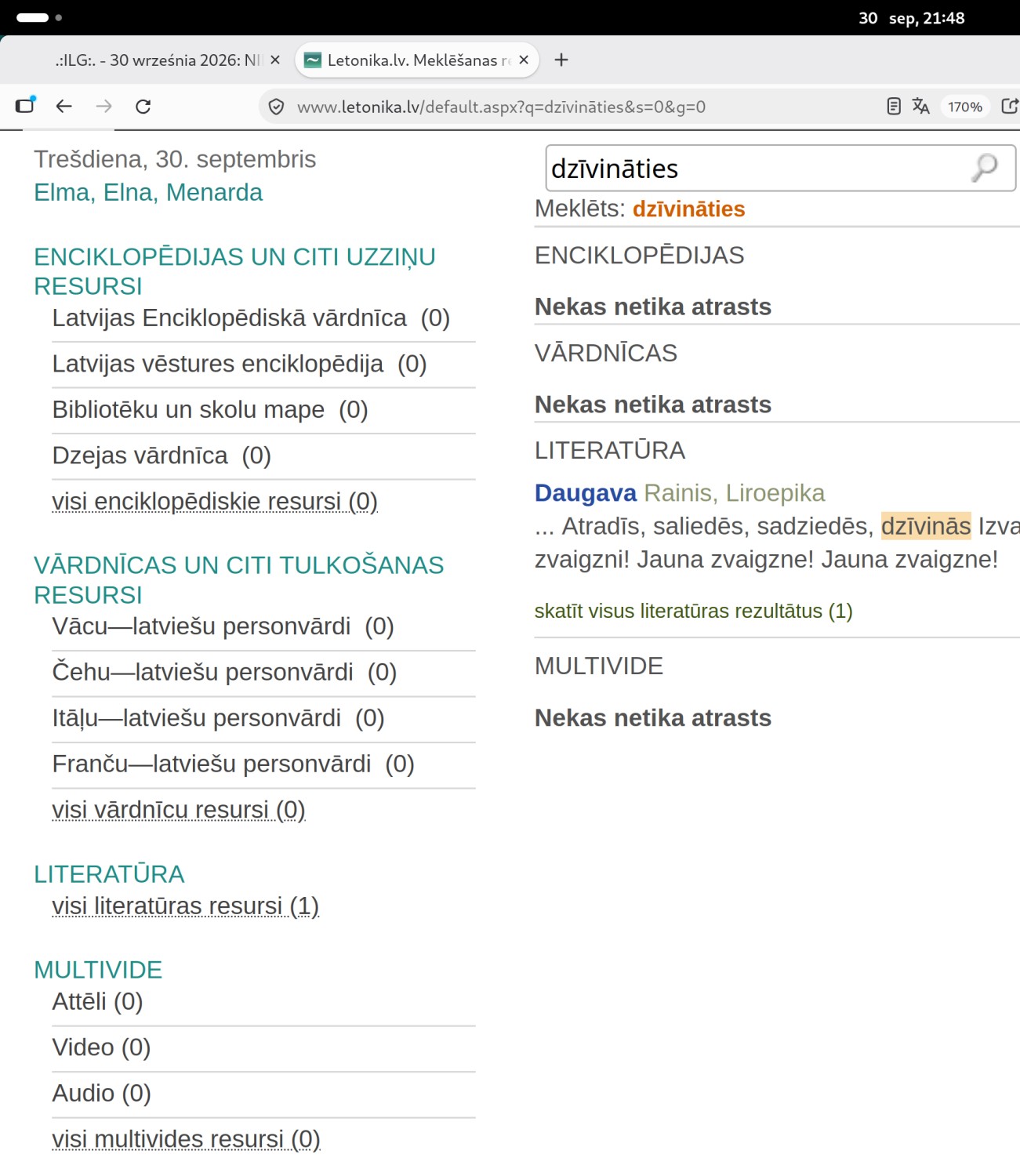Viewport: 1020px width, 1176px height.
Task: Click the clock showing 30 sep, 21:48
Action: pos(912,18)
